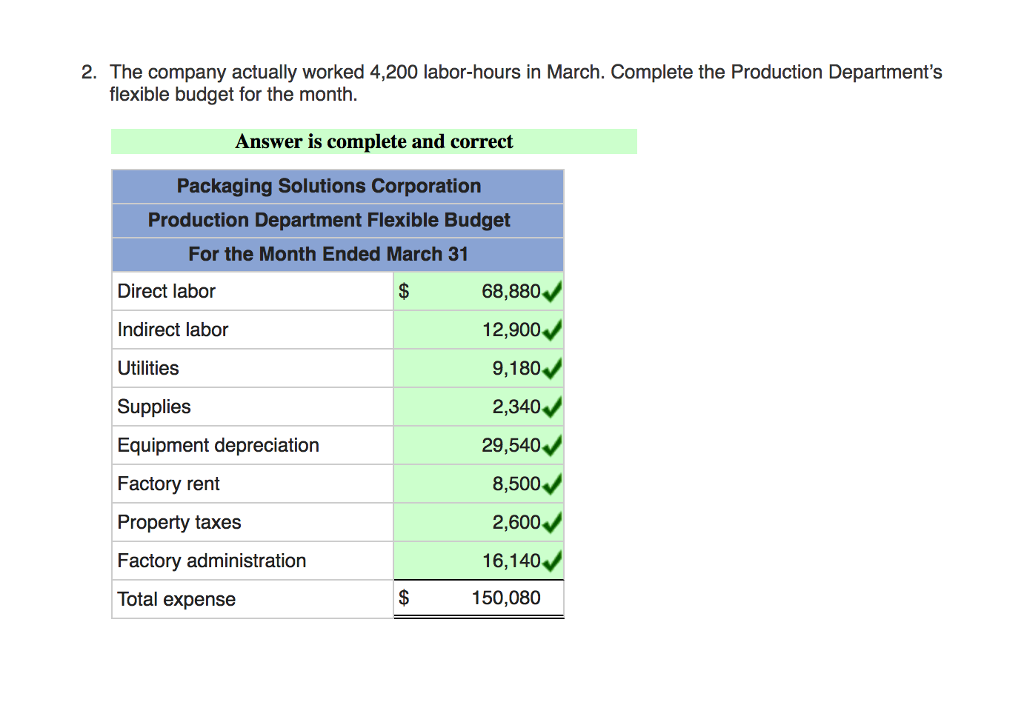
Task: Click the Answer is complete and correct banner
Action: pyautogui.click(x=374, y=141)
